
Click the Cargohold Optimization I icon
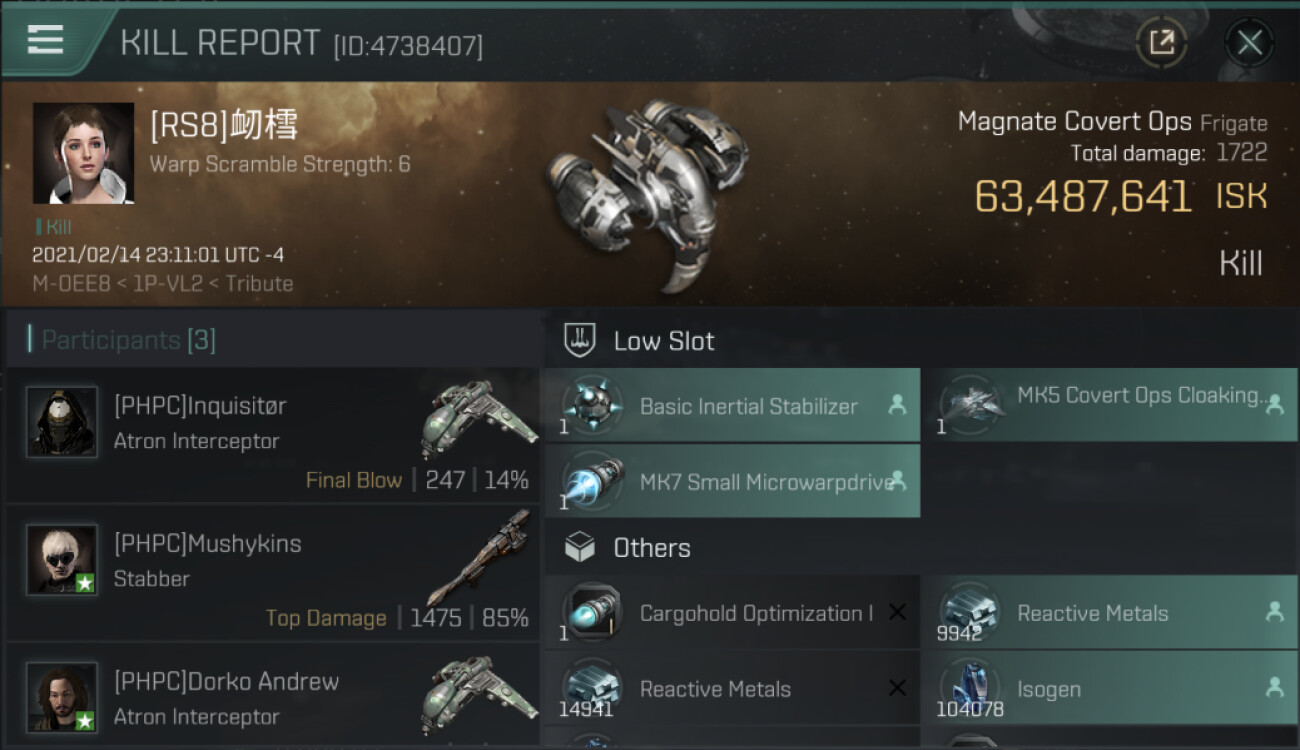pyautogui.click(x=592, y=612)
